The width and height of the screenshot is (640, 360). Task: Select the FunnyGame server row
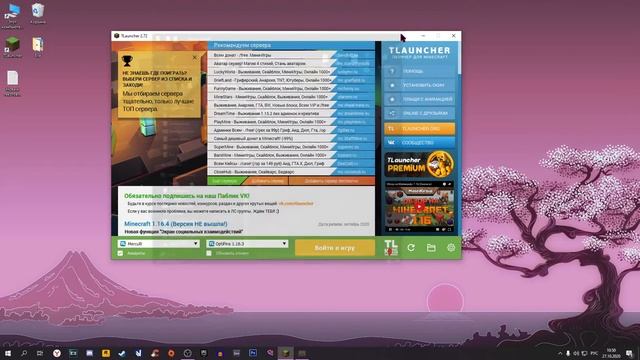(x=291, y=89)
